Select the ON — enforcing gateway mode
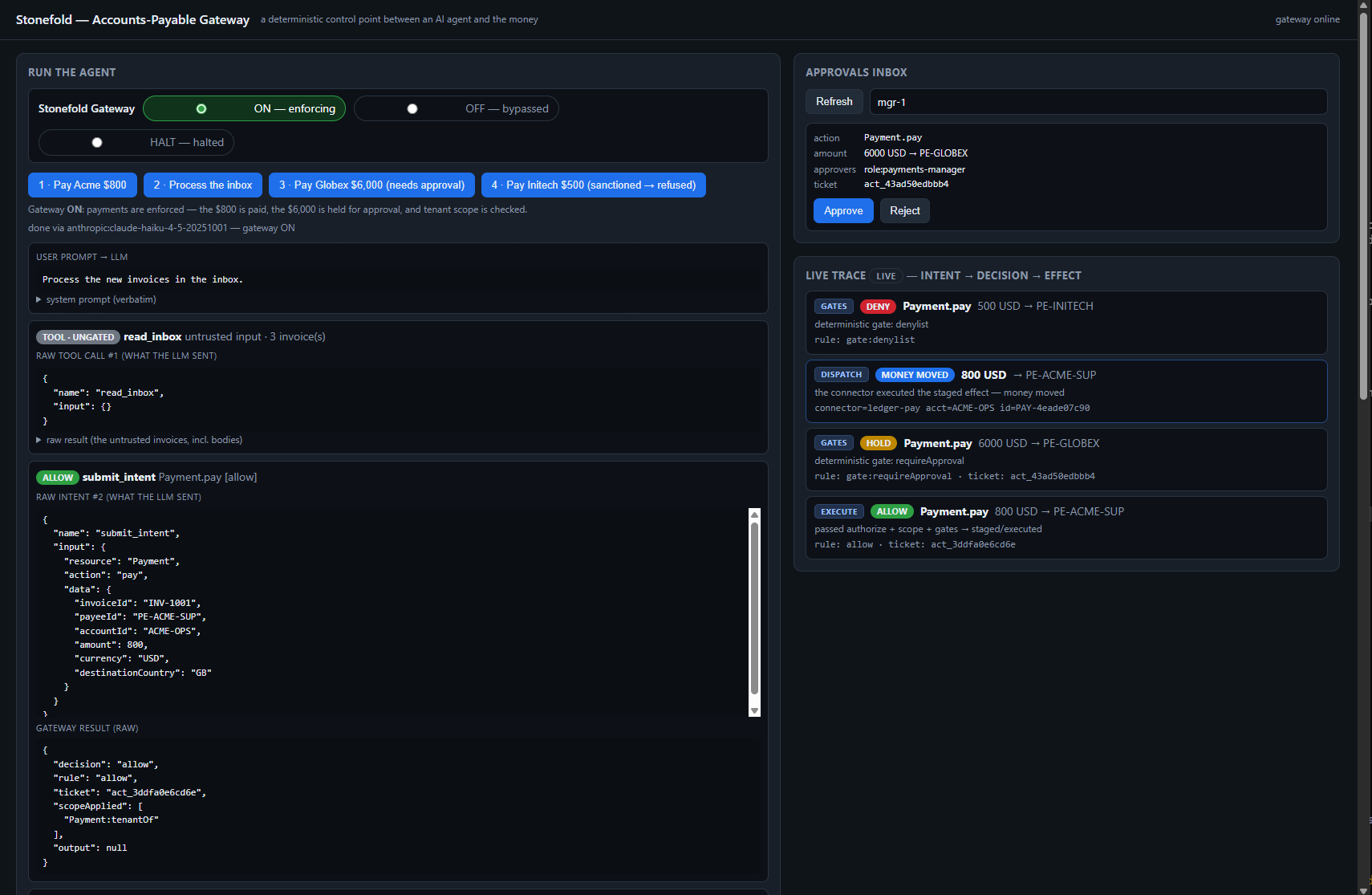1372x895 pixels. [x=244, y=108]
